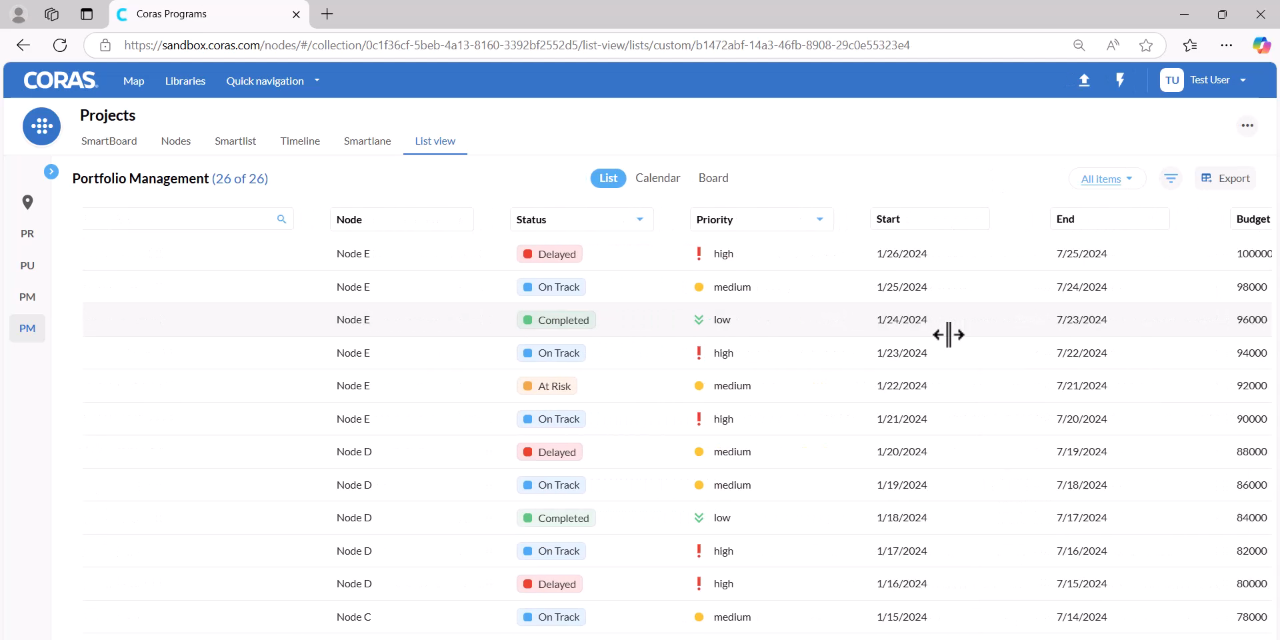Open the Priority column filter dropdown
The image size is (1280, 640).
point(820,219)
